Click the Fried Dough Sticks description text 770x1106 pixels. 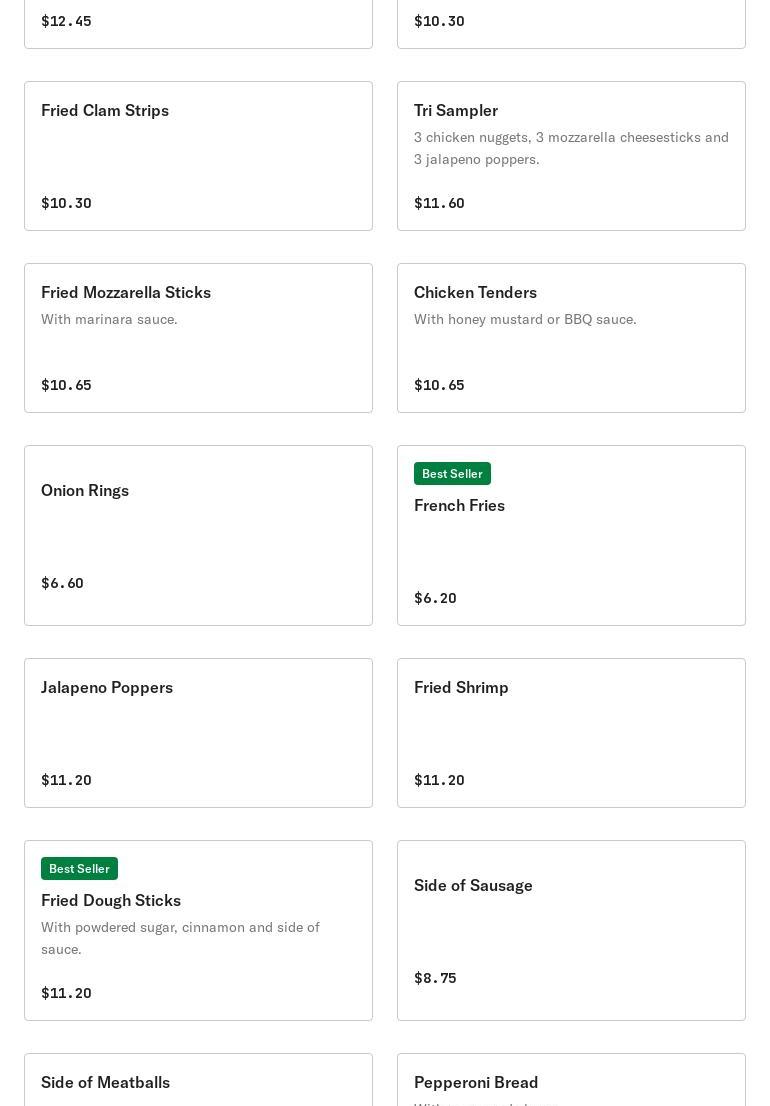(180, 938)
